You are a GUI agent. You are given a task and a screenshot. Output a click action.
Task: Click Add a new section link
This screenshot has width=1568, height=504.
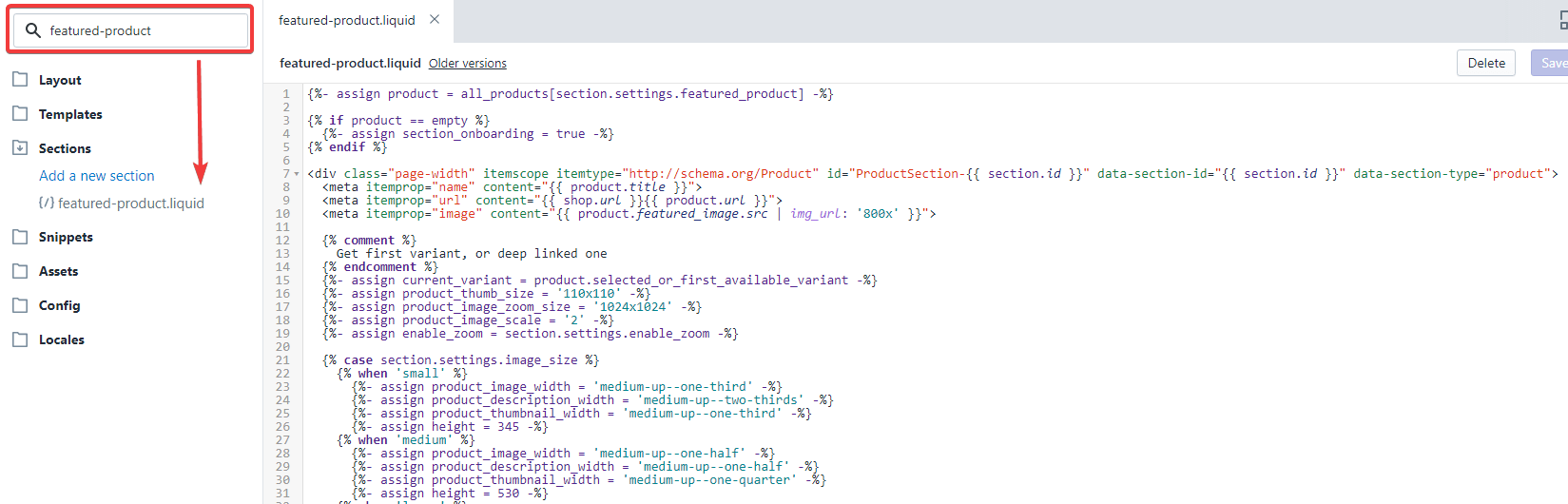pyautogui.click(x=96, y=176)
